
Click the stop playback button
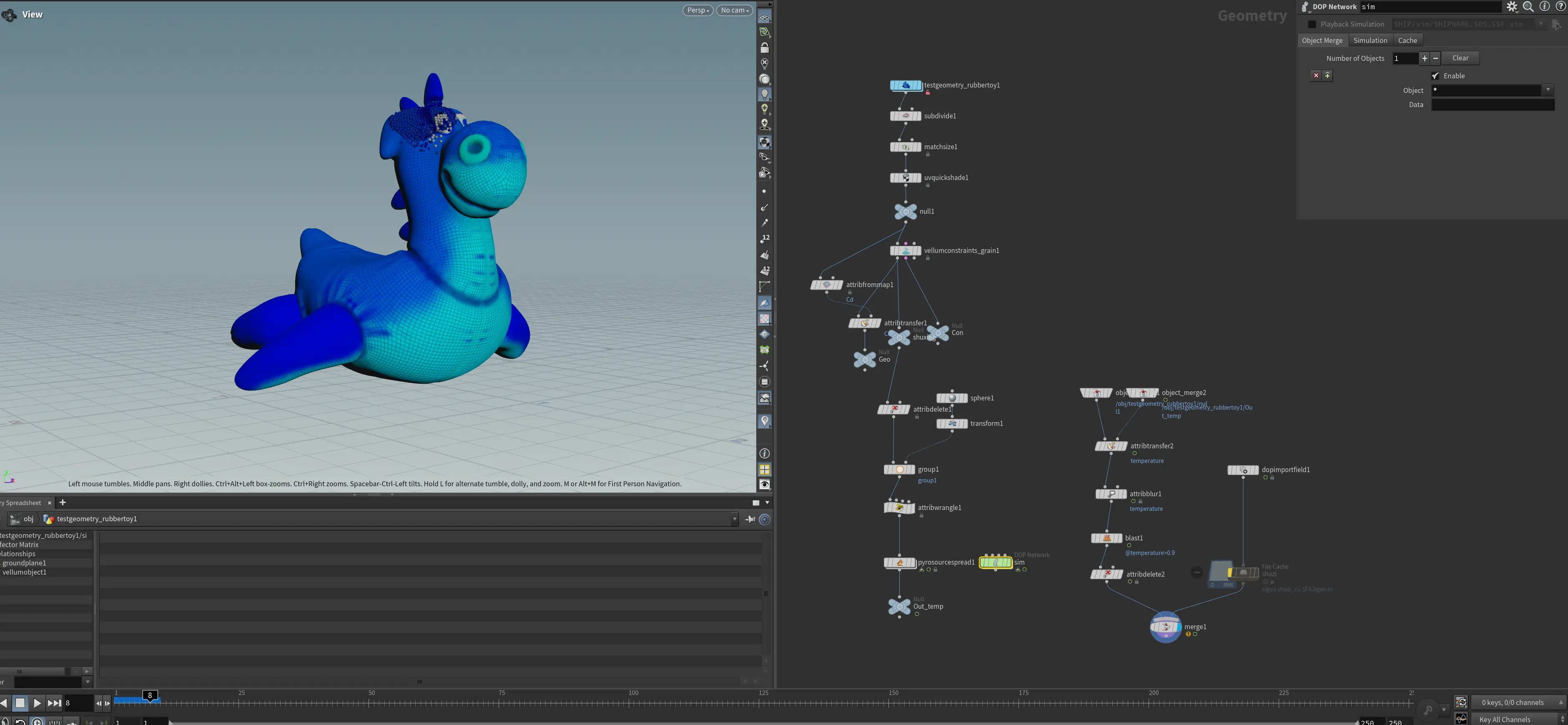tap(20, 704)
